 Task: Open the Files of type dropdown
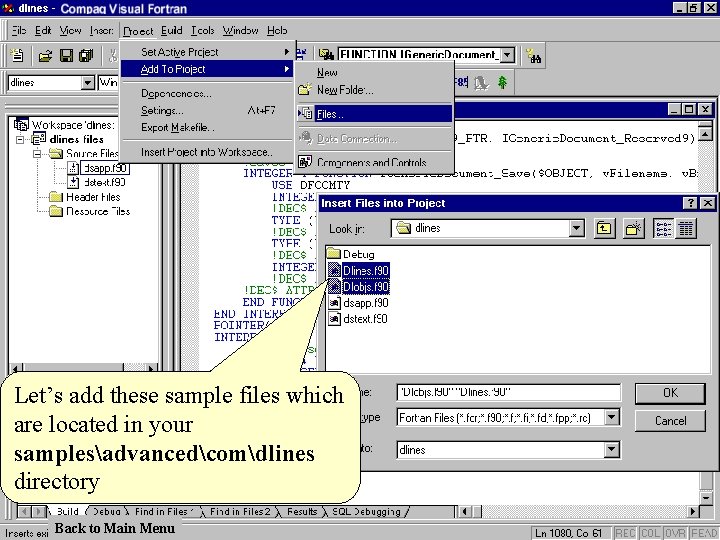(x=611, y=417)
